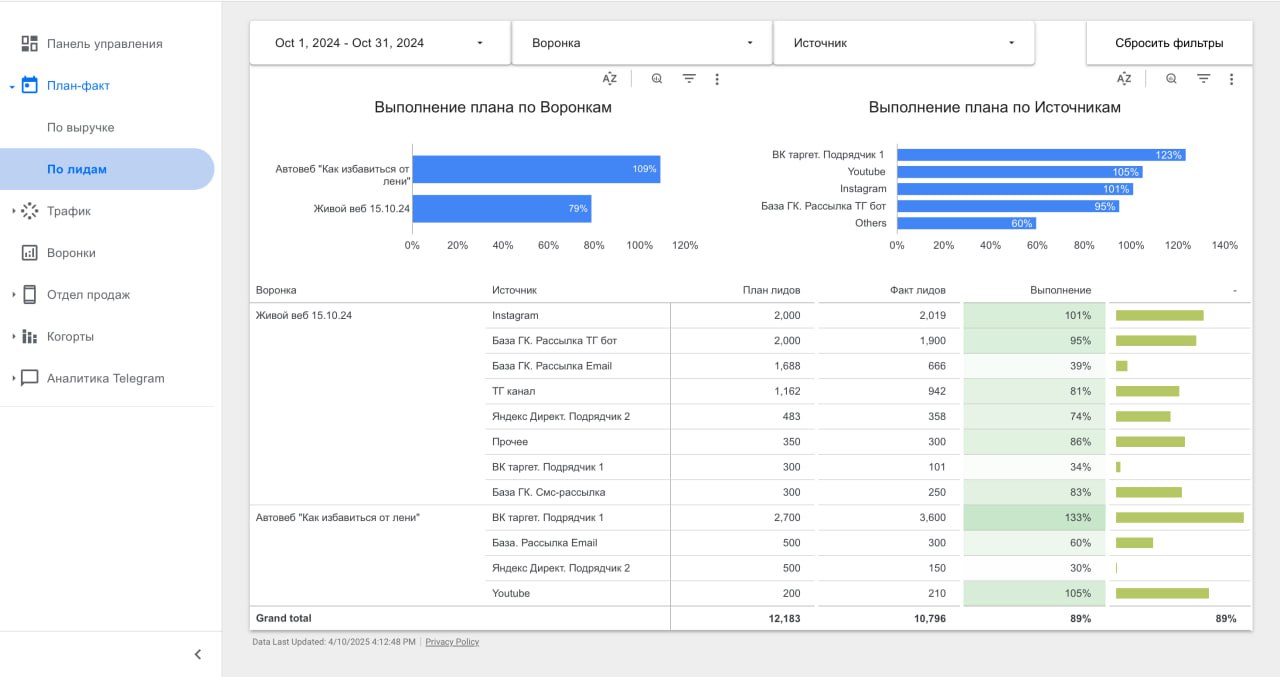Open three-dot menu on Воронкам chart
Screen dimensions: 1280x677
(x=717, y=79)
